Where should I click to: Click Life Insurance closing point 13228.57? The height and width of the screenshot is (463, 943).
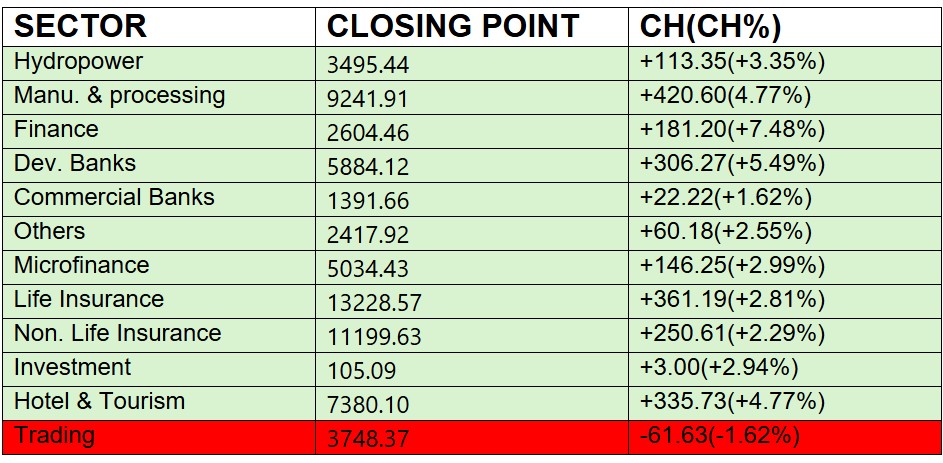pos(375,302)
